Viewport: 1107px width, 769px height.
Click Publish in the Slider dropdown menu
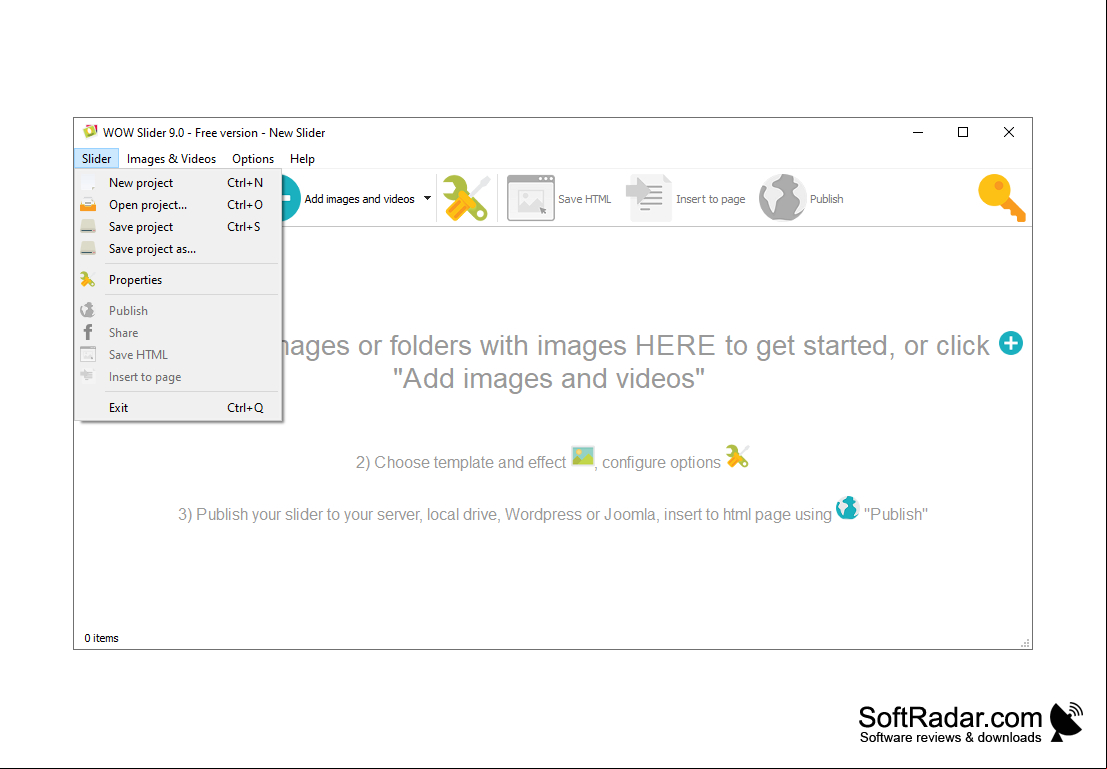pos(178,311)
